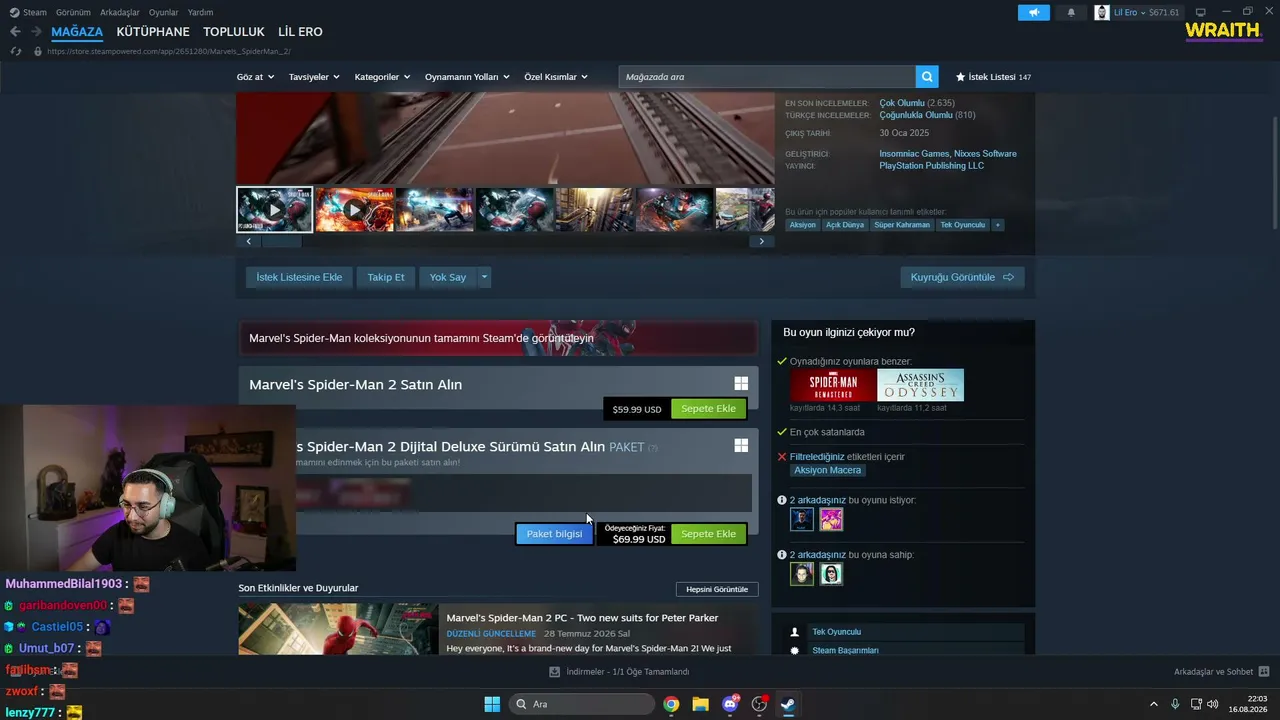Click into Mağazada ara search field
Viewport: 1280px width, 720px height.
click(x=767, y=77)
